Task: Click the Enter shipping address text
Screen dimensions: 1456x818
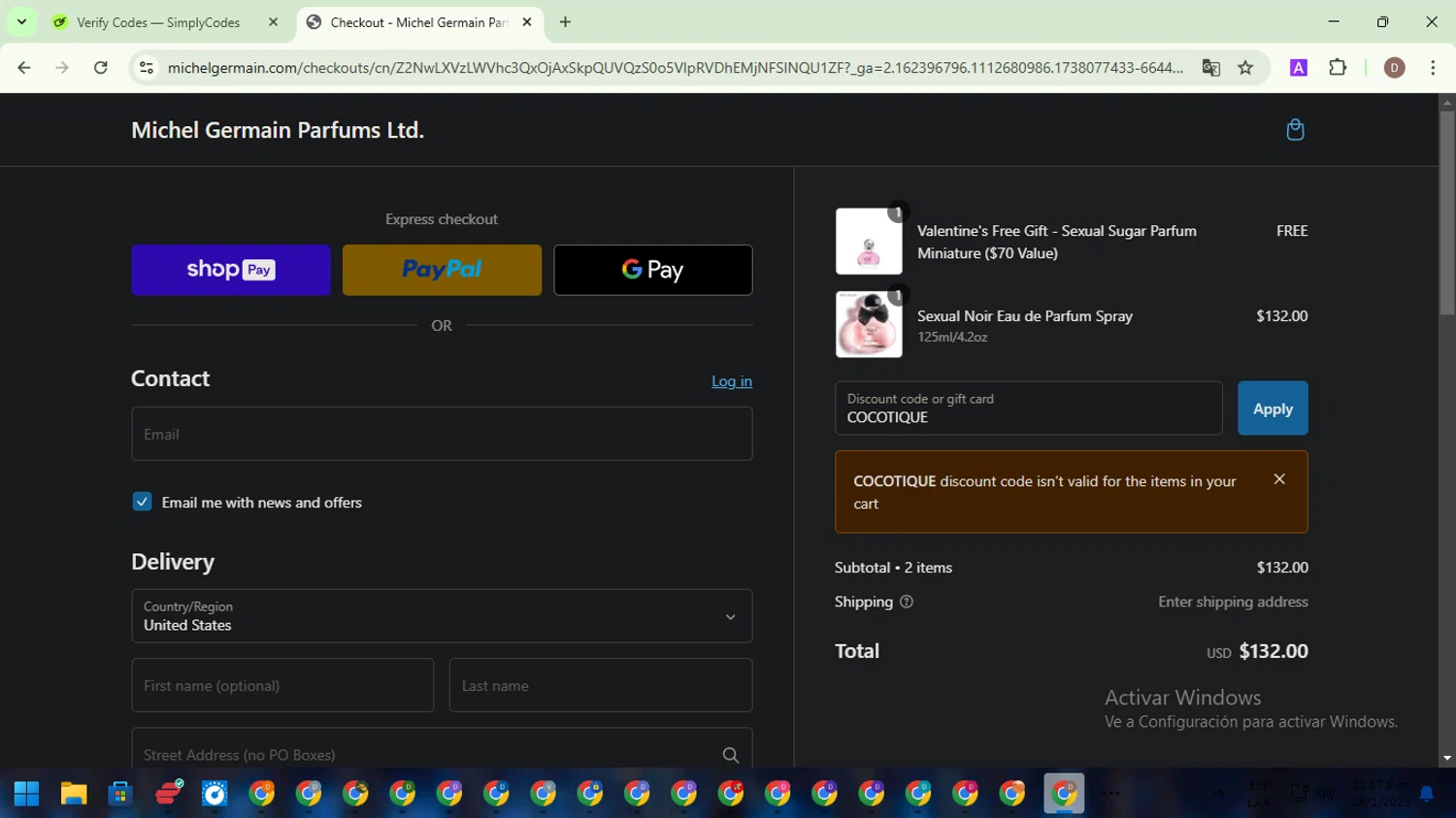Action: pyautogui.click(x=1233, y=602)
